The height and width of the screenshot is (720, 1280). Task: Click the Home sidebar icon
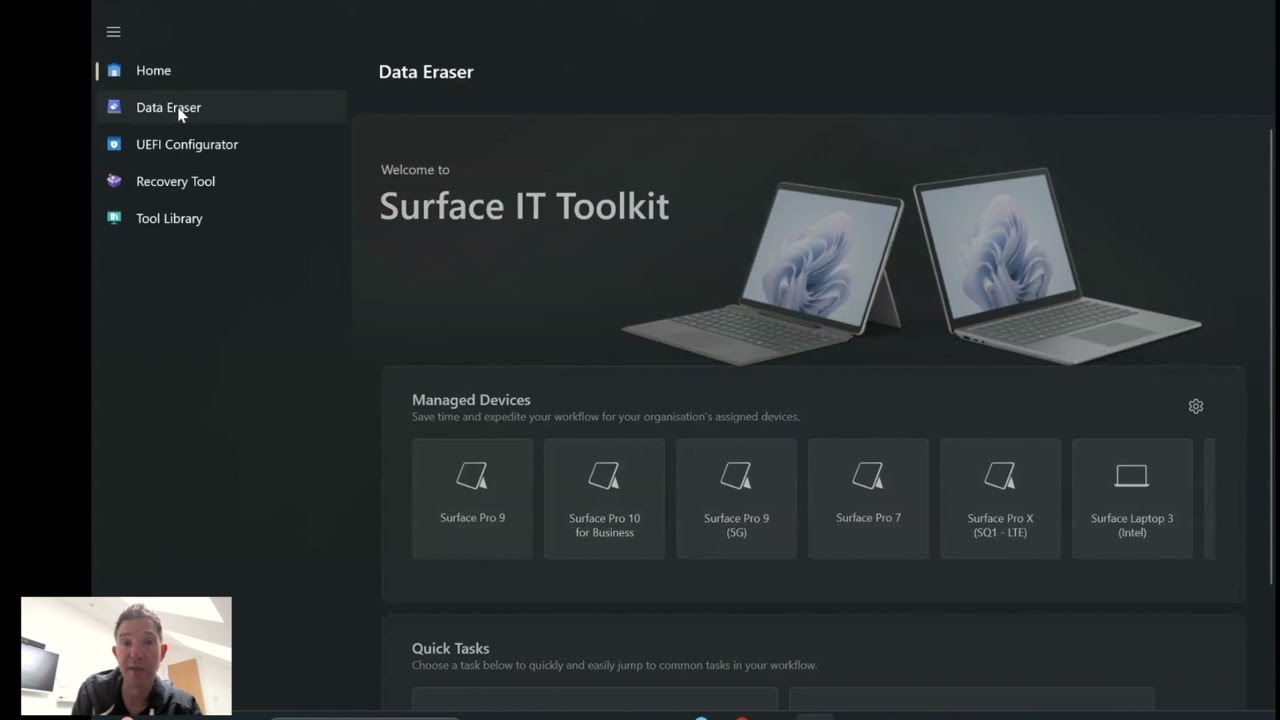[x=114, y=70]
